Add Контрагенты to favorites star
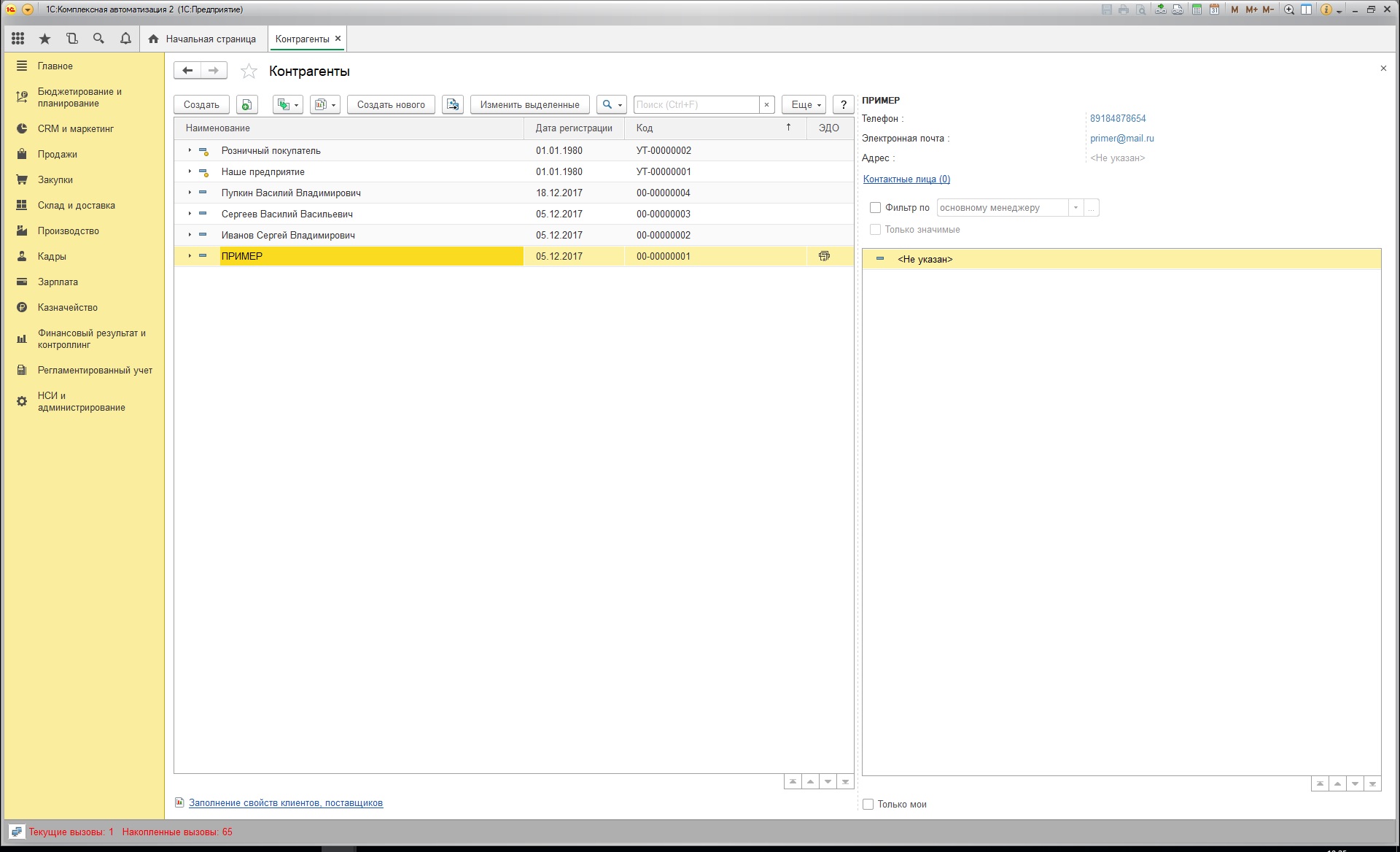This screenshot has height=852, width=1400. [x=249, y=71]
